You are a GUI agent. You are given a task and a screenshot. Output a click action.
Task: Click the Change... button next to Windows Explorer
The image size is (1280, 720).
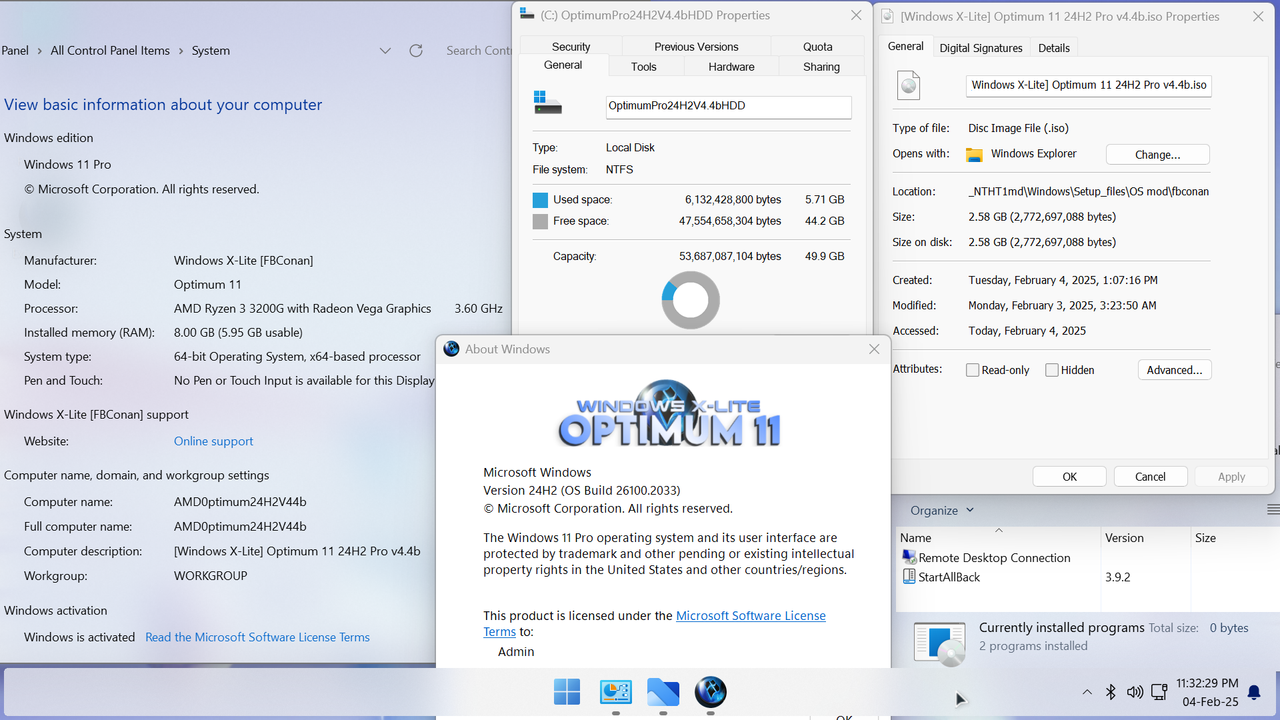pyautogui.click(x=1157, y=154)
